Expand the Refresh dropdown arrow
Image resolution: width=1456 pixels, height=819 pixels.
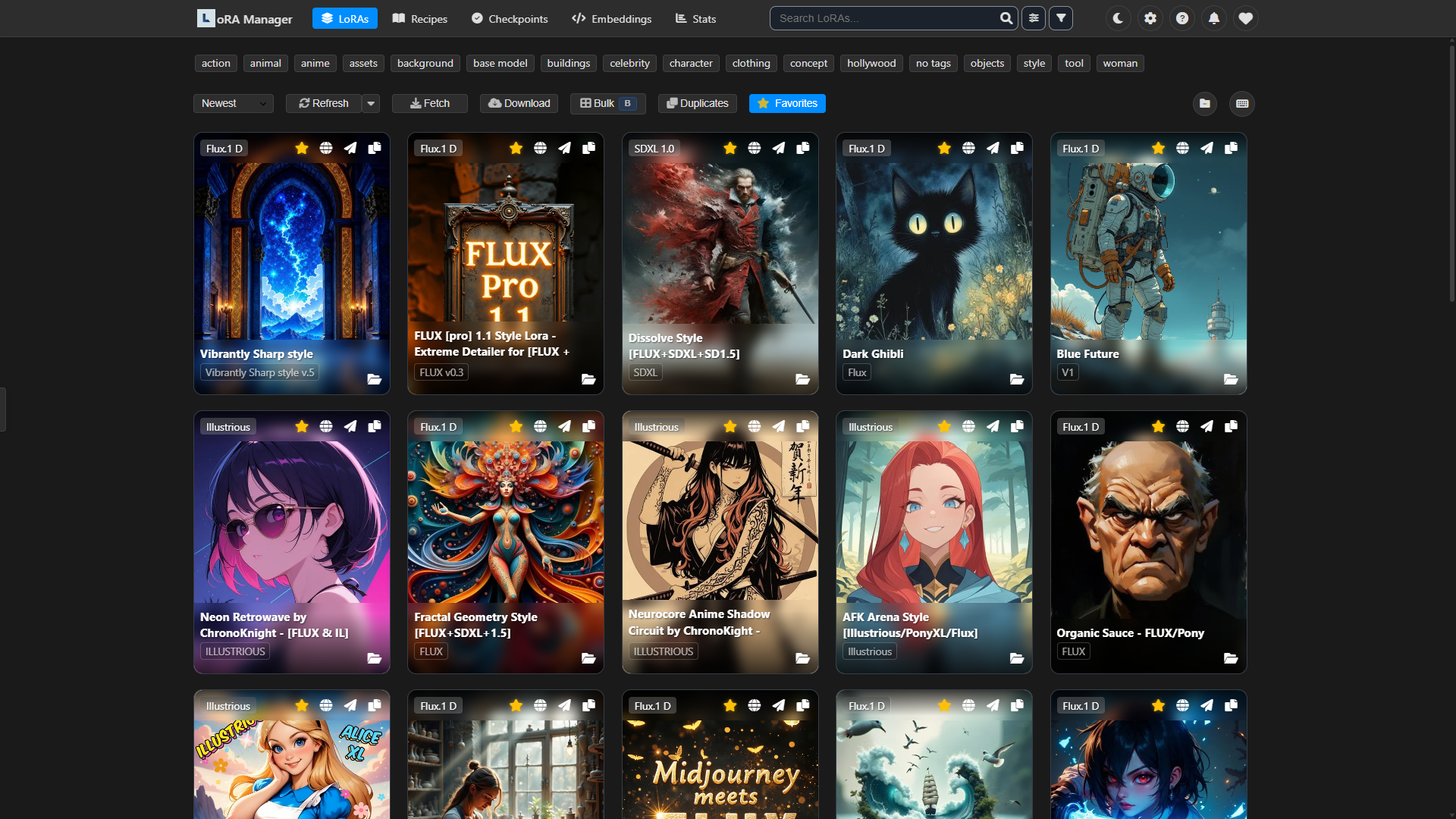pos(371,103)
